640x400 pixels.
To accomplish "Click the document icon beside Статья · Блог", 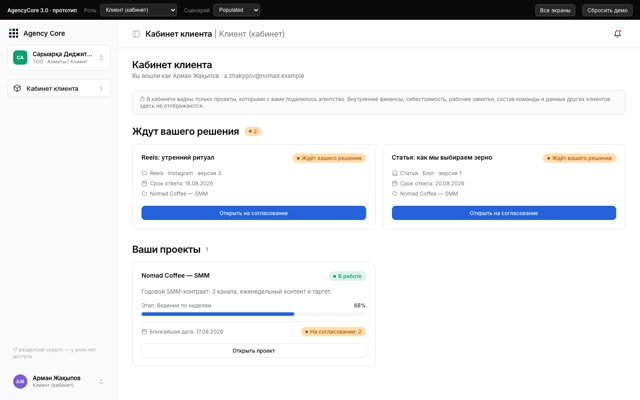I will [394, 173].
